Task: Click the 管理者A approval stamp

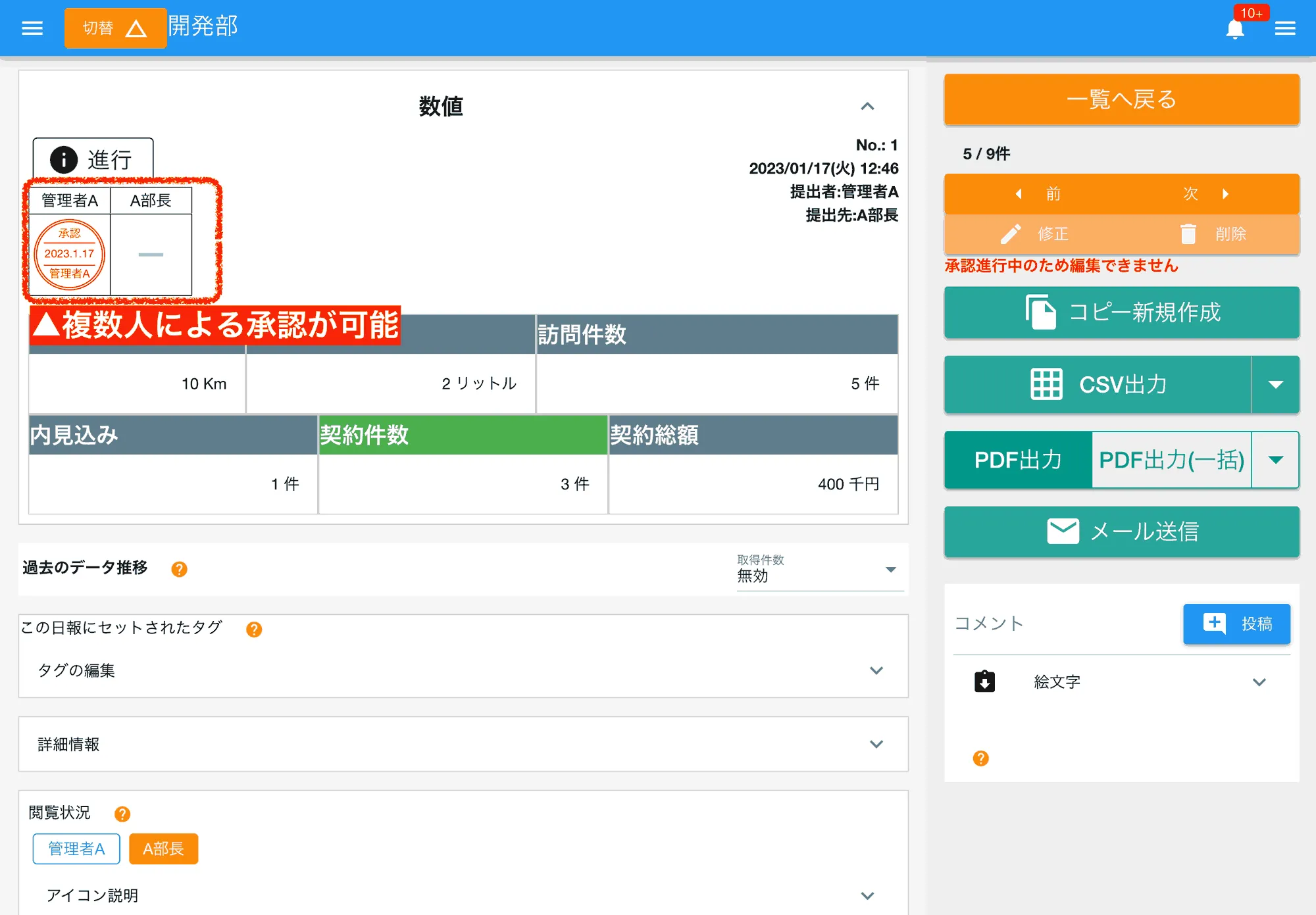Action: click(70, 254)
